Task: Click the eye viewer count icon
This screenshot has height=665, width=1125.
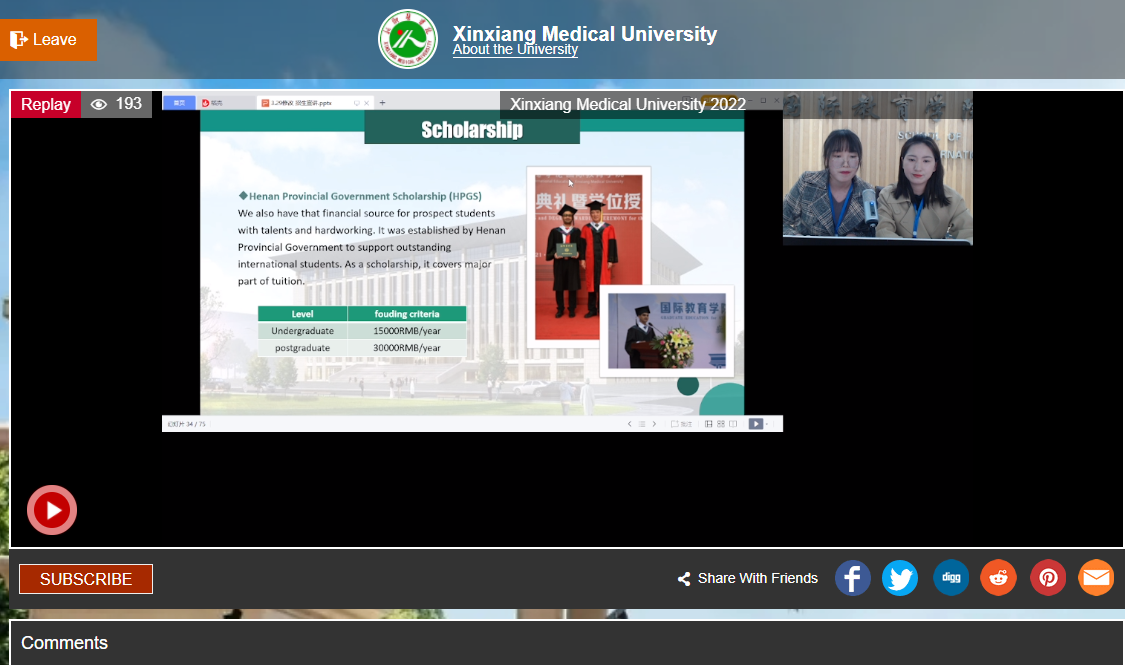Action: pos(99,104)
